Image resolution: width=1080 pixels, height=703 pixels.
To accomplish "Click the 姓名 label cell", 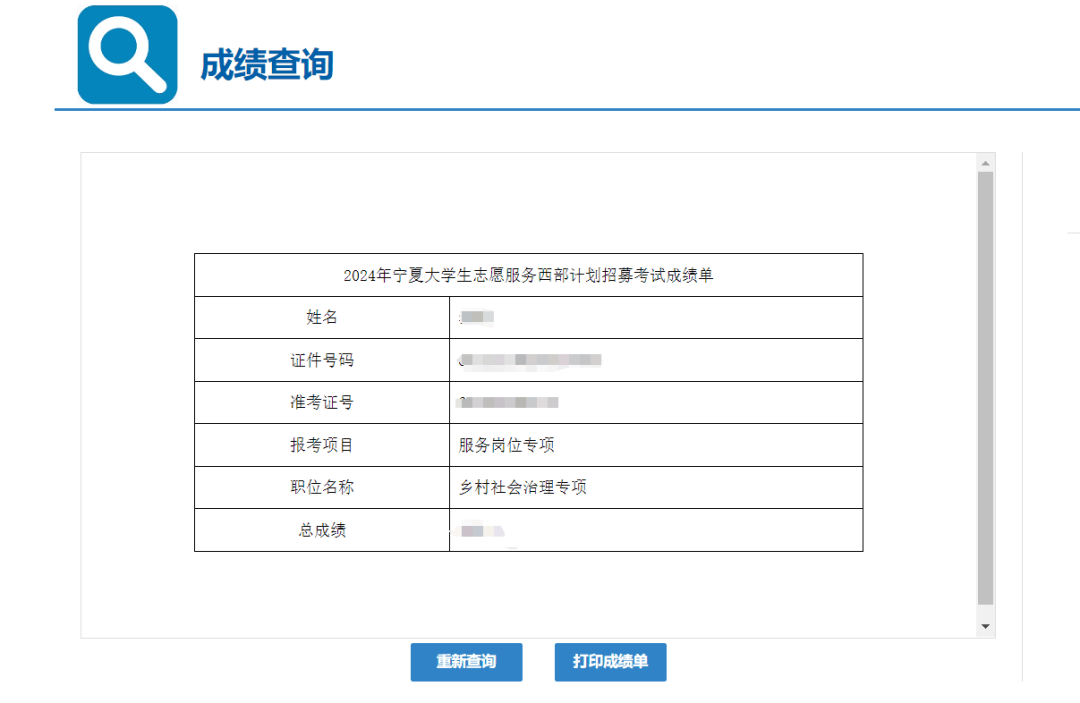I will (x=322, y=317).
